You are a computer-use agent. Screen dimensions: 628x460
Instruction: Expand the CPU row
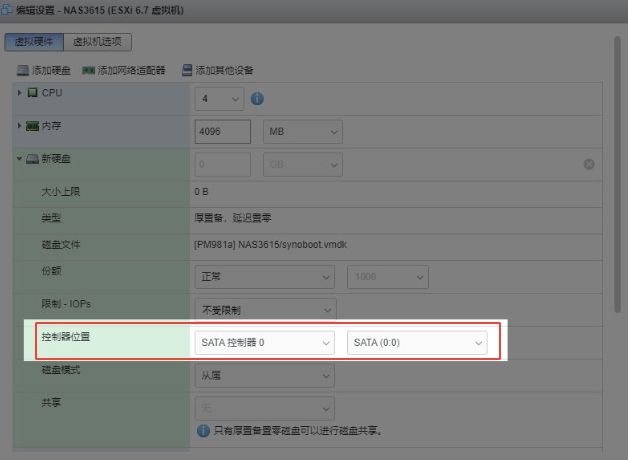(19, 93)
